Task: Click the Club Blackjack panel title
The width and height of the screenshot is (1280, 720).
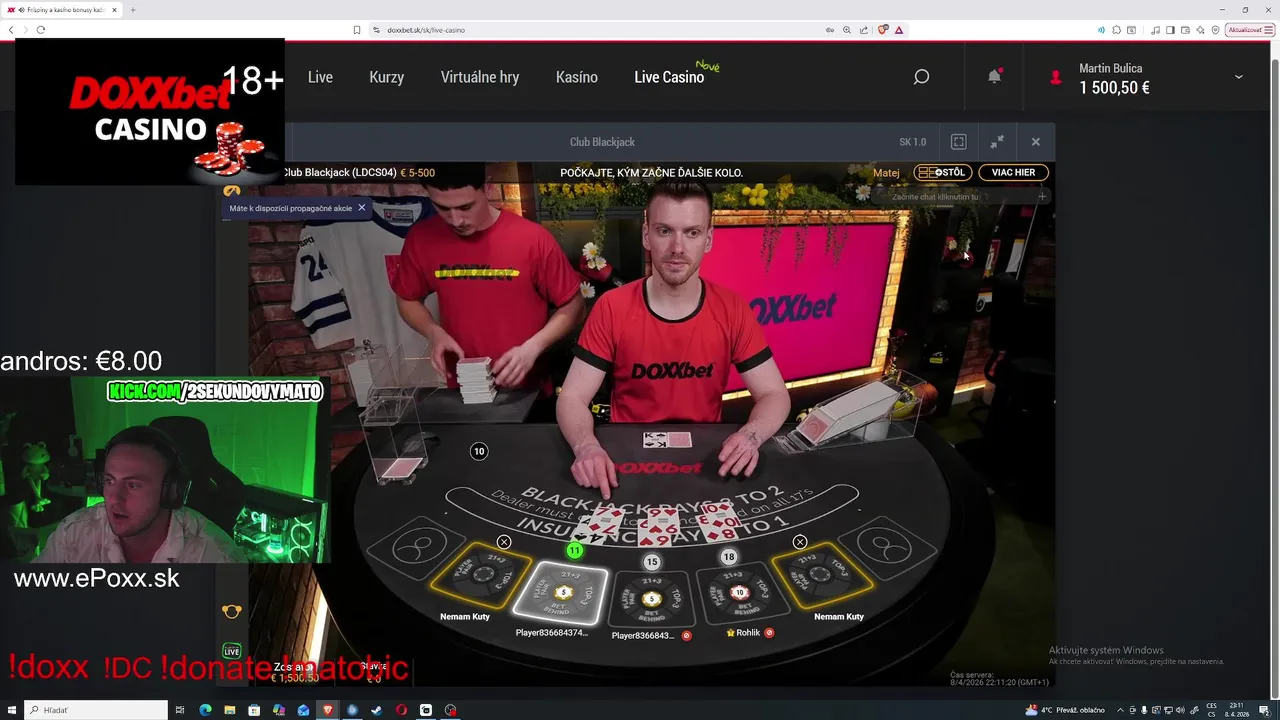Action: (602, 142)
